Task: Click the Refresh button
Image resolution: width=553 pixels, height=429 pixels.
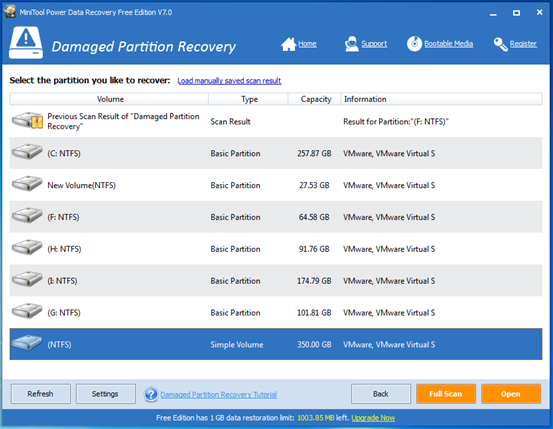Action: 41,394
